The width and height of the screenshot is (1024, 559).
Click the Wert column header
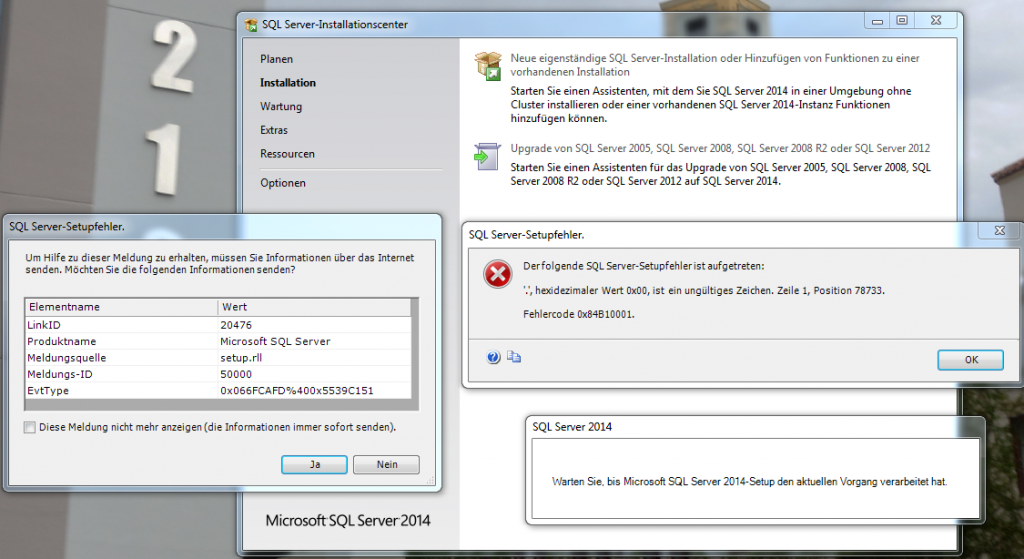click(x=315, y=307)
